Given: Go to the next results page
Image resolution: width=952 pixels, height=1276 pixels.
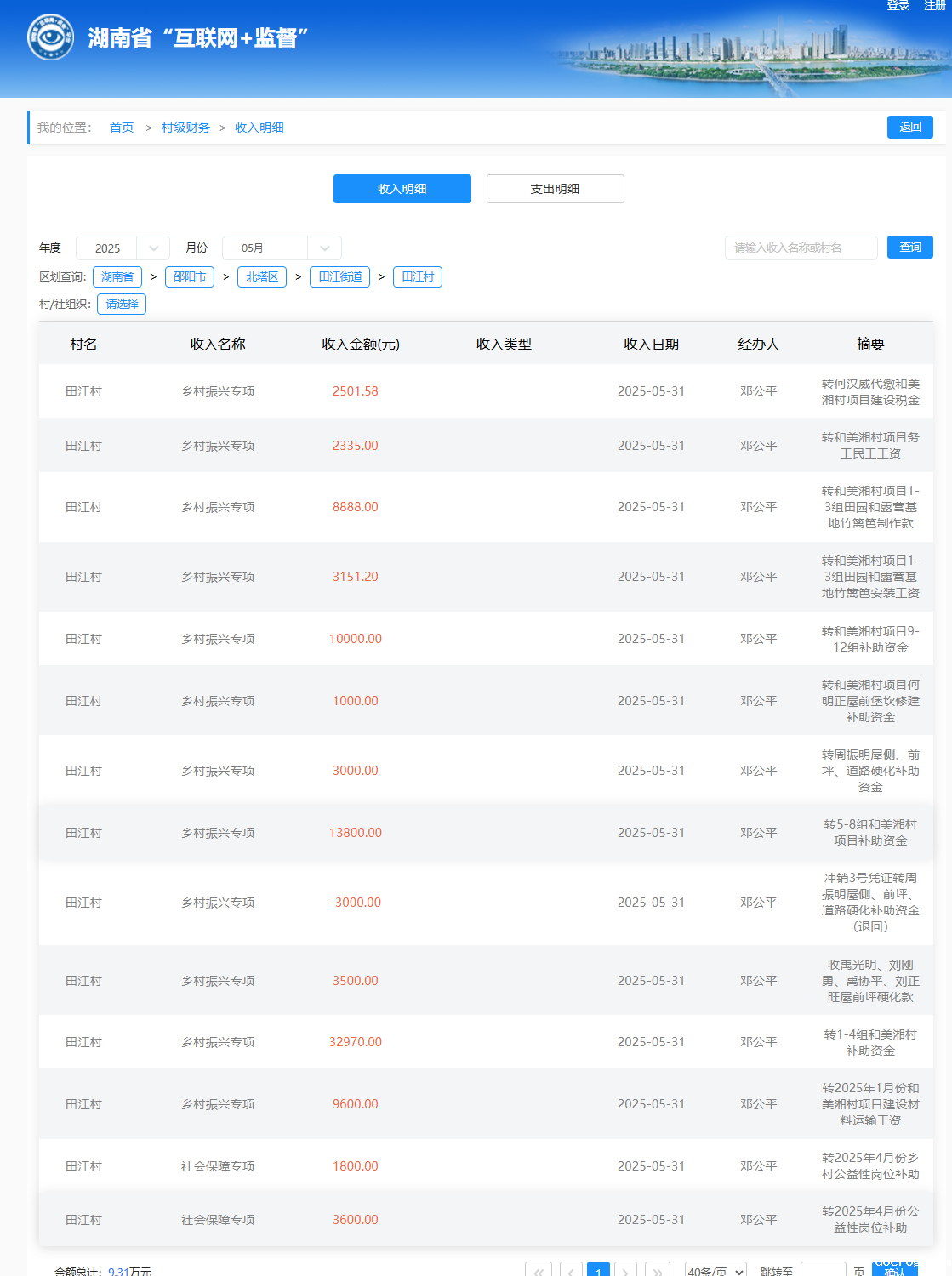Looking at the screenshot, I should tap(625, 1271).
